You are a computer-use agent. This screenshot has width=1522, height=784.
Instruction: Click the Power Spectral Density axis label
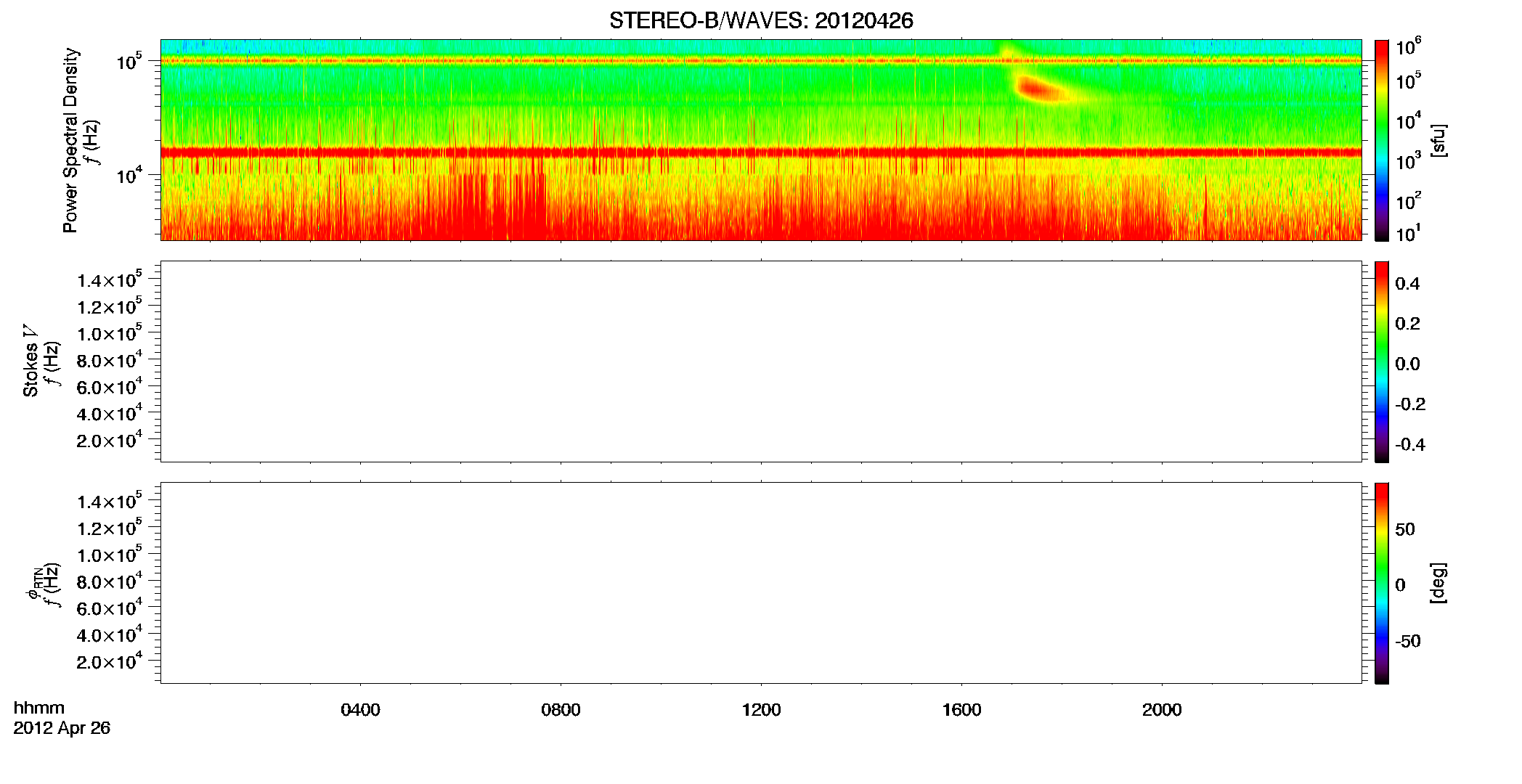pyautogui.click(x=70, y=140)
